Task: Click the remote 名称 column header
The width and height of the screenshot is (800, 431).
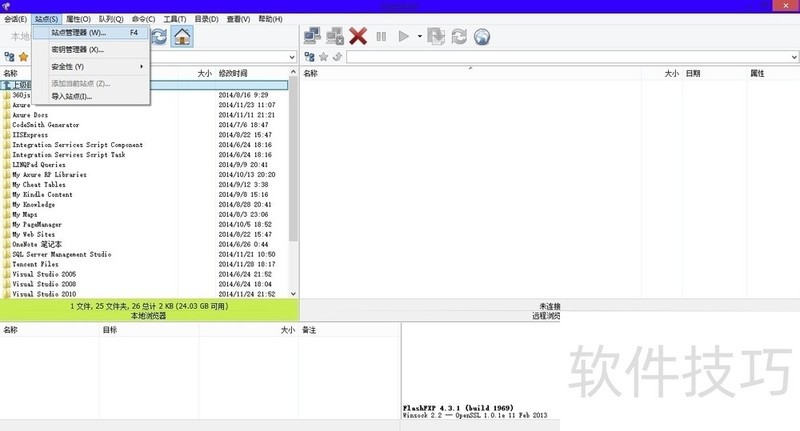Action: coord(311,73)
